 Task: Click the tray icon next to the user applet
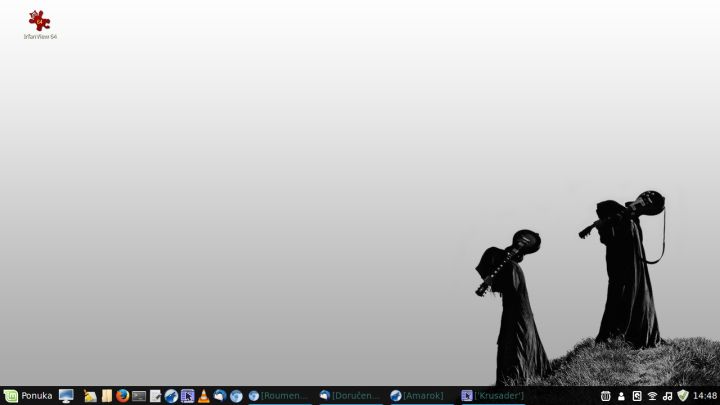click(x=637, y=396)
